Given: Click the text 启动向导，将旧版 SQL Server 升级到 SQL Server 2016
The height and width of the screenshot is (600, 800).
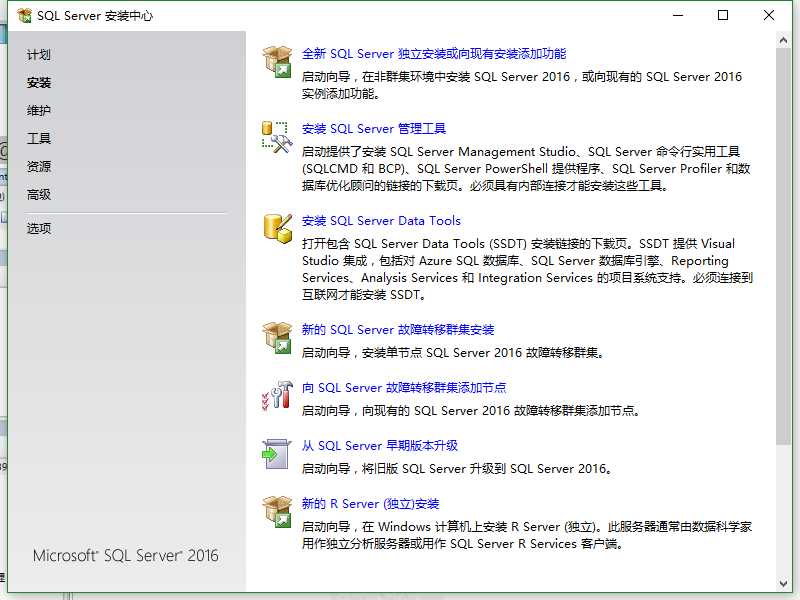Looking at the screenshot, I should pyautogui.click(x=457, y=468).
